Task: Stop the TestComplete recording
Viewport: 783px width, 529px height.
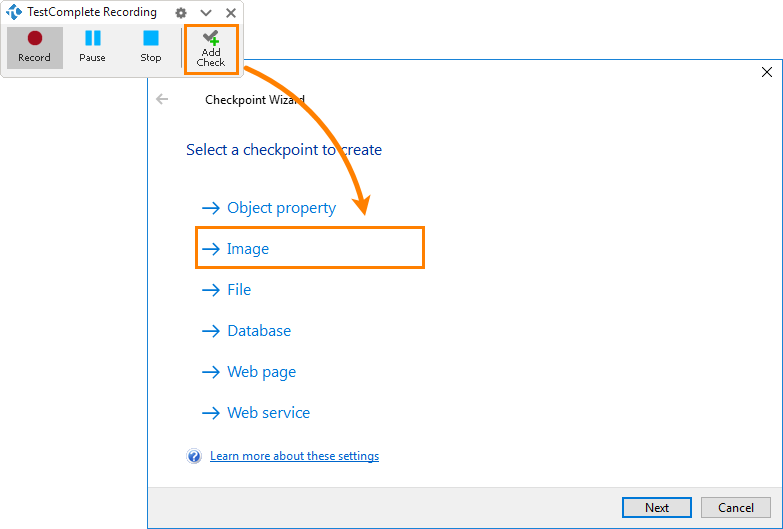Action: click(x=150, y=47)
